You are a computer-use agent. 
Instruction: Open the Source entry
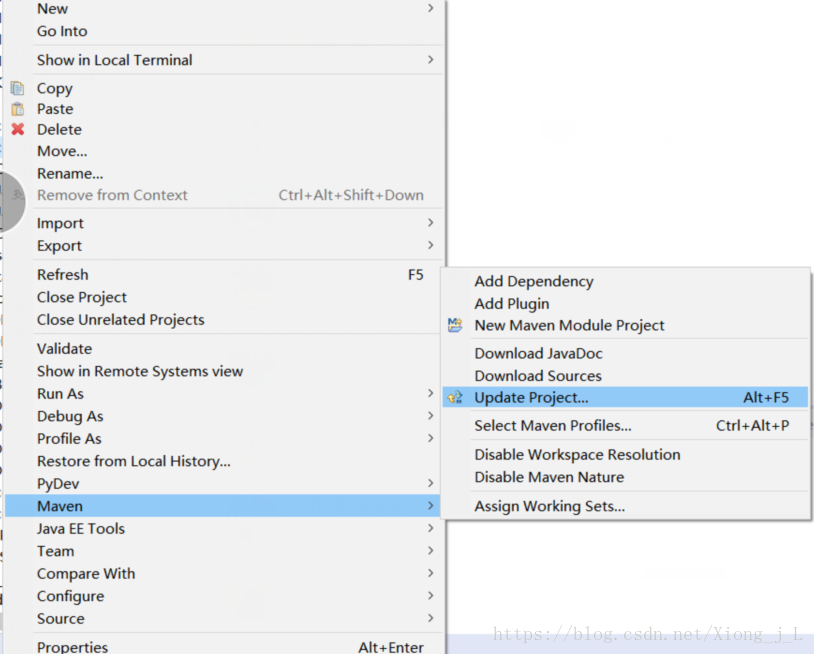[225, 618]
